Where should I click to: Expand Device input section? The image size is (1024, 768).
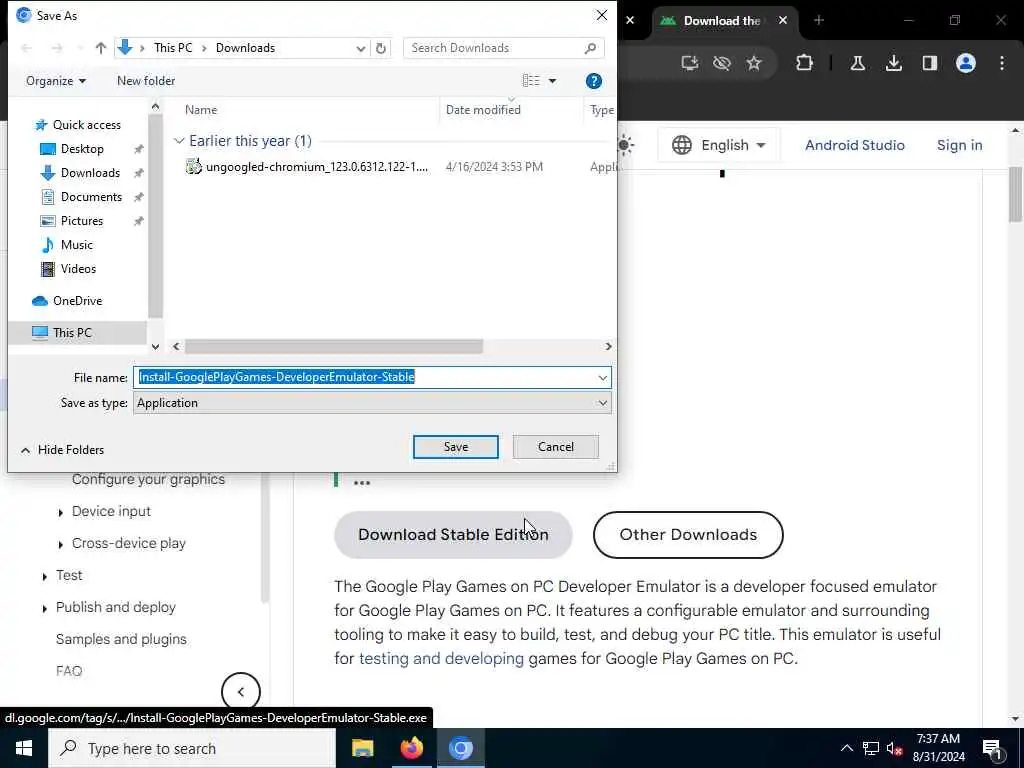[x=61, y=513]
